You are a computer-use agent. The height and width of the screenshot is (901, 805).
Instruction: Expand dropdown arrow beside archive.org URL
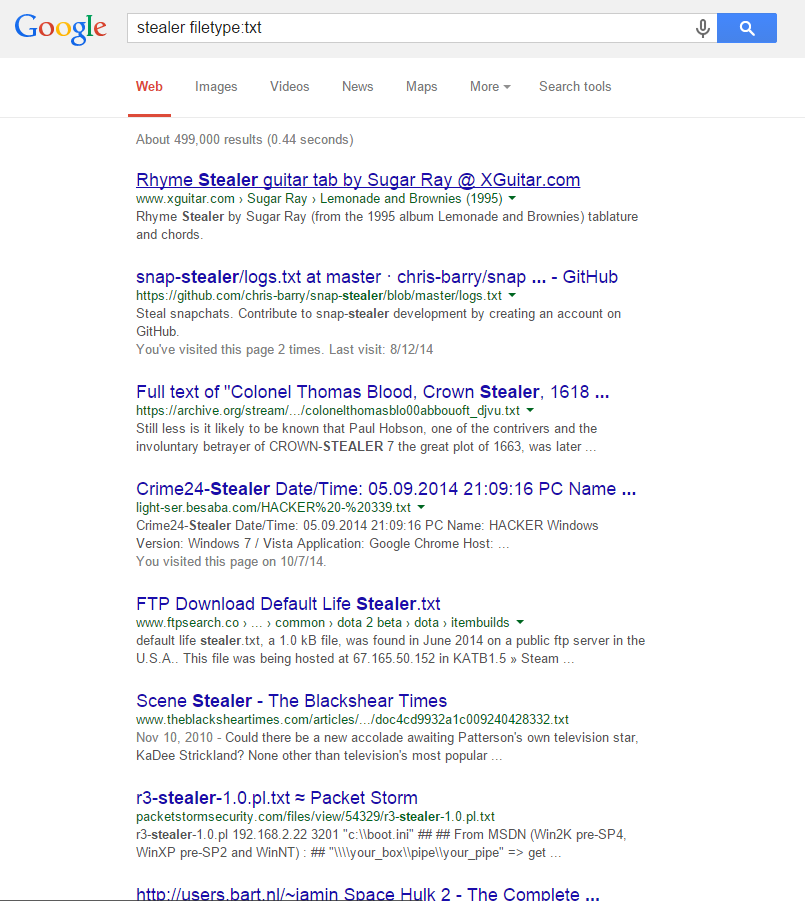530,410
